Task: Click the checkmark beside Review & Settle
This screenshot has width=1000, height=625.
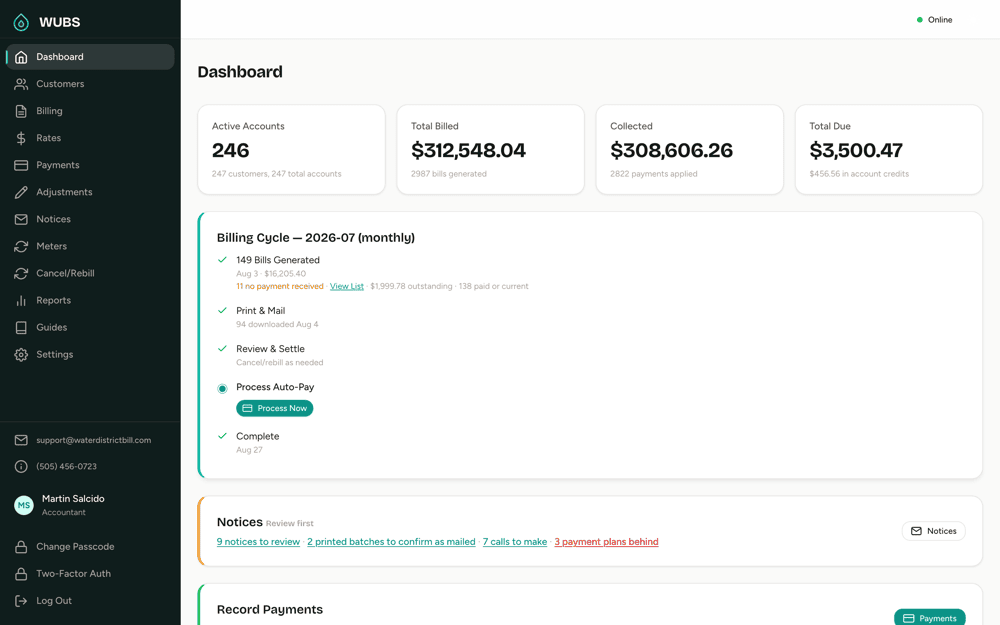Action: (x=222, y=349)
